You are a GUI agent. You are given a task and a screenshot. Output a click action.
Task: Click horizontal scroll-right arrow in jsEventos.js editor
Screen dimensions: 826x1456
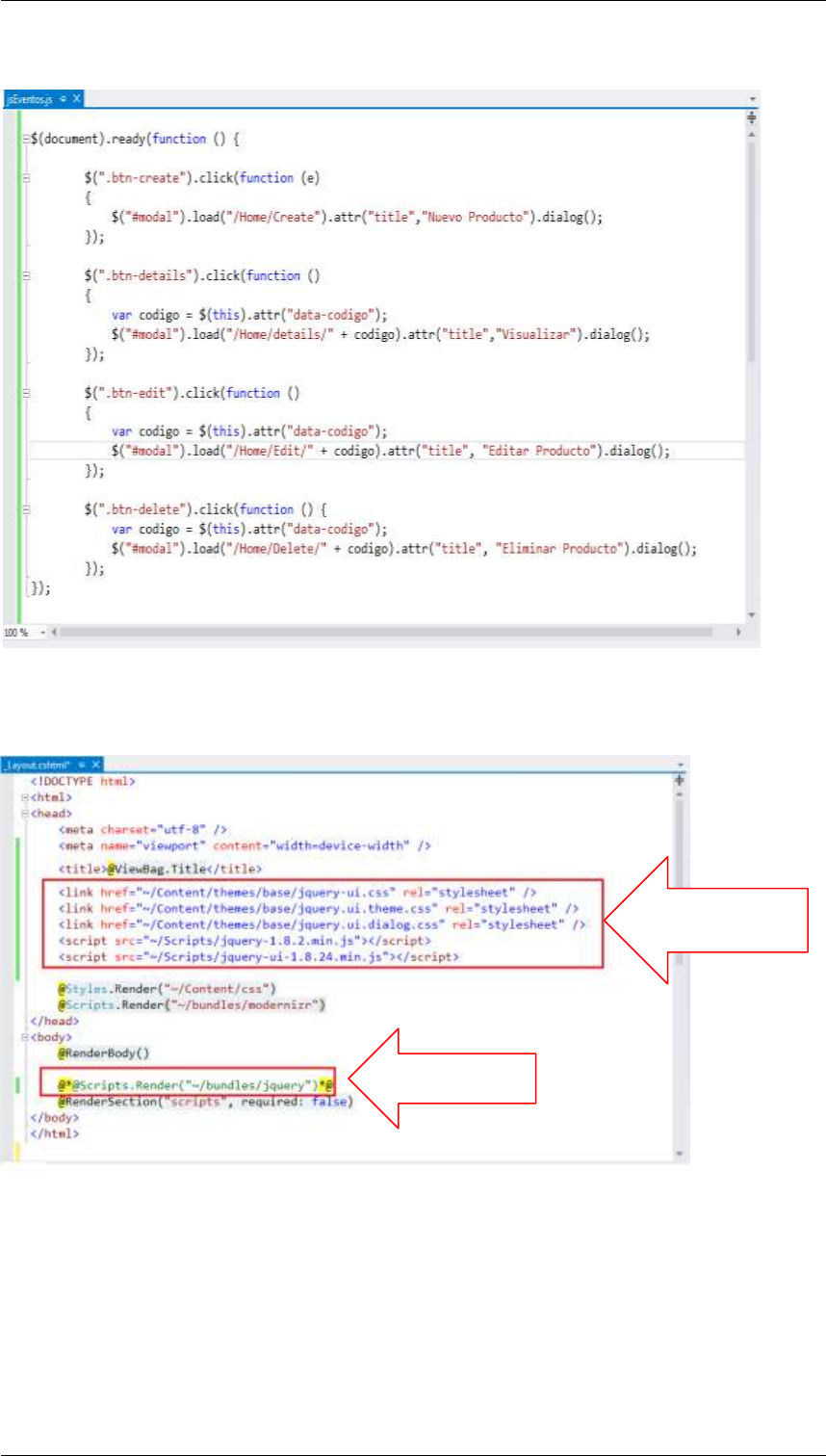pos(738,632)
